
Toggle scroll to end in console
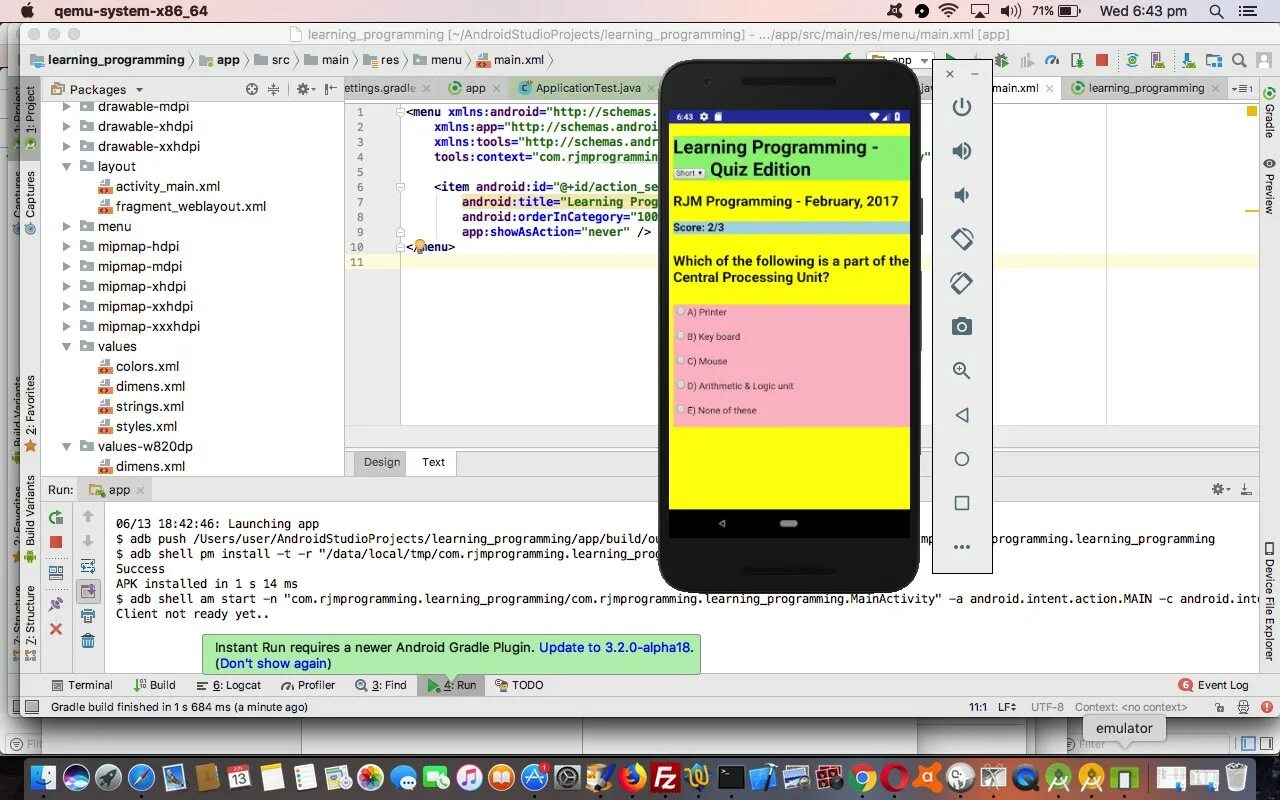click(x=88, y=591)
